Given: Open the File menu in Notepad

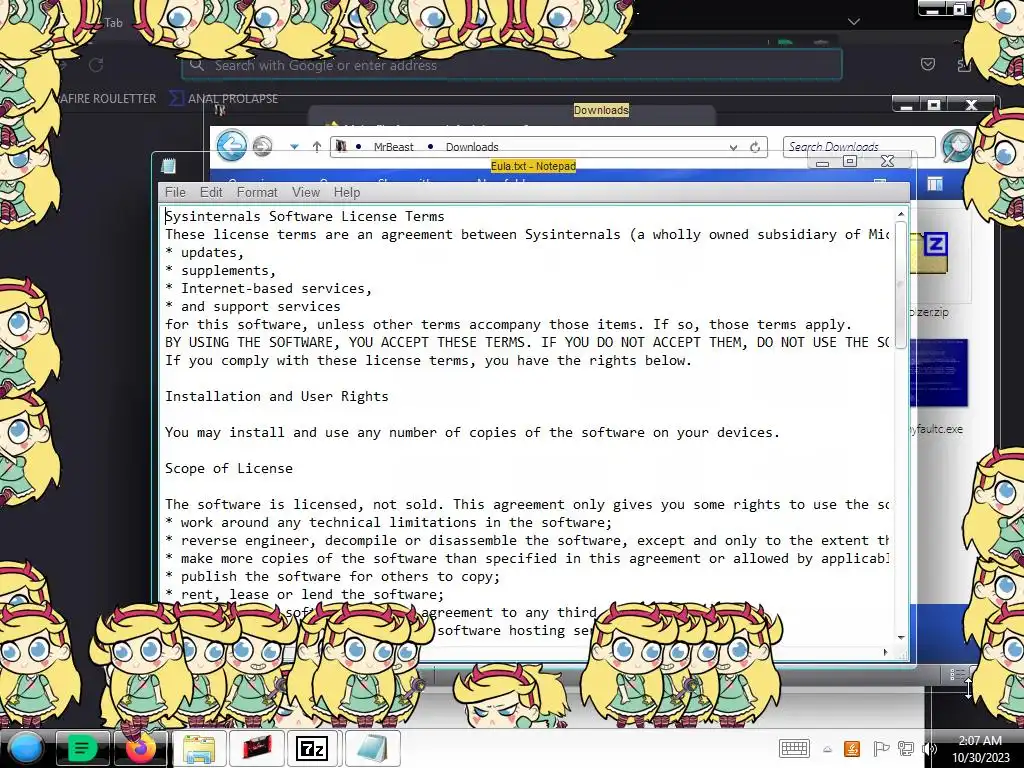Looking at the screenshot, I should click(175, 192).
